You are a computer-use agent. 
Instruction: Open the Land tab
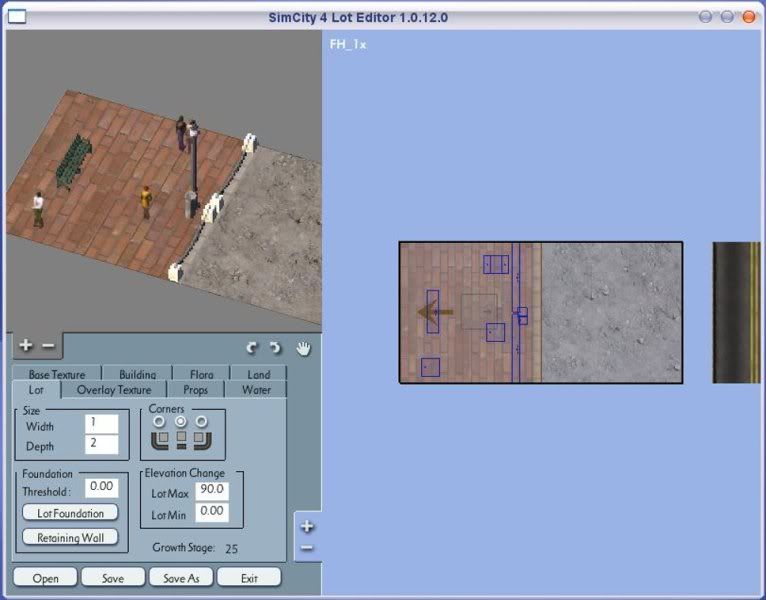pyautogui.click(x=258, y=374)
